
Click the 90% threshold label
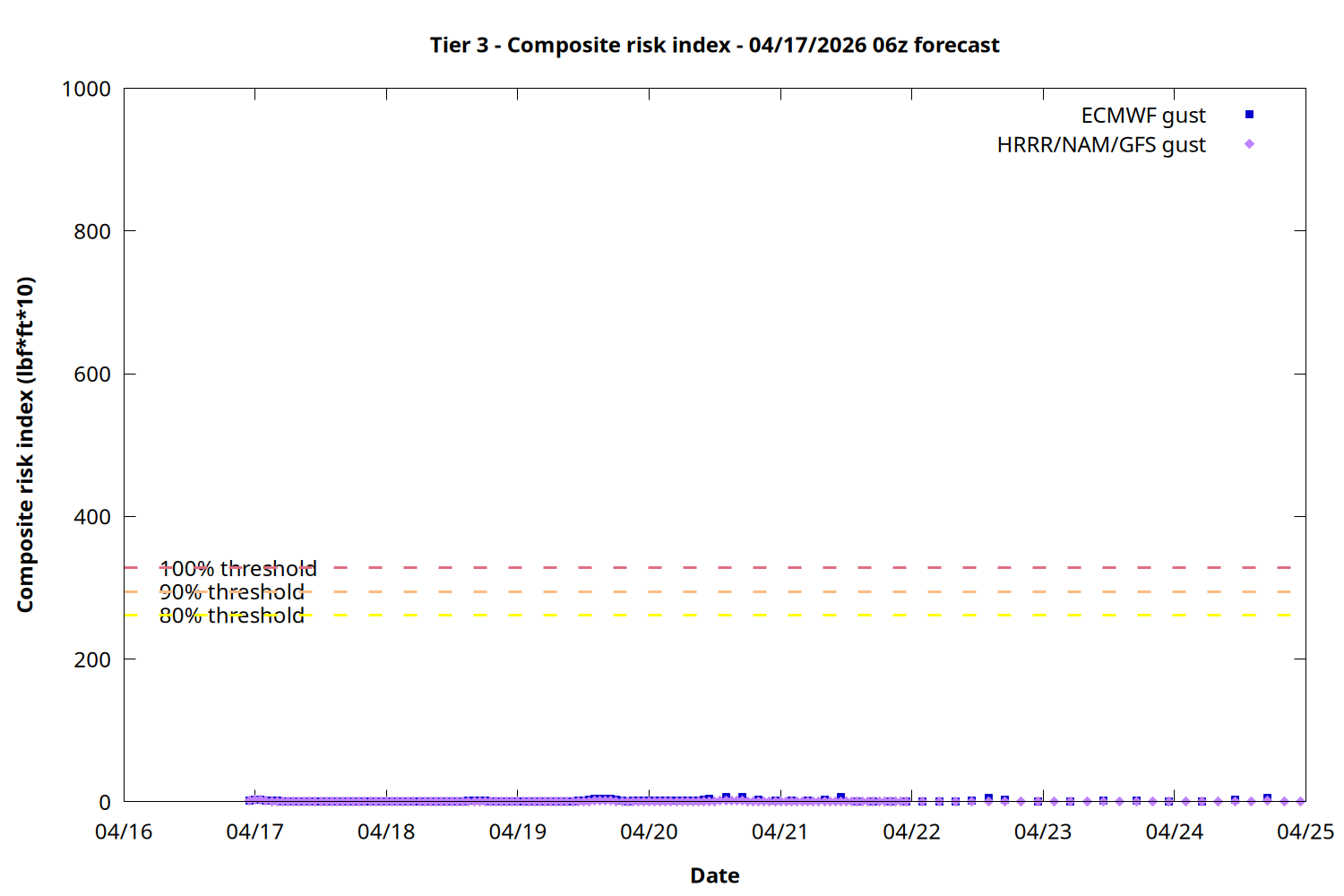(231, 592)
